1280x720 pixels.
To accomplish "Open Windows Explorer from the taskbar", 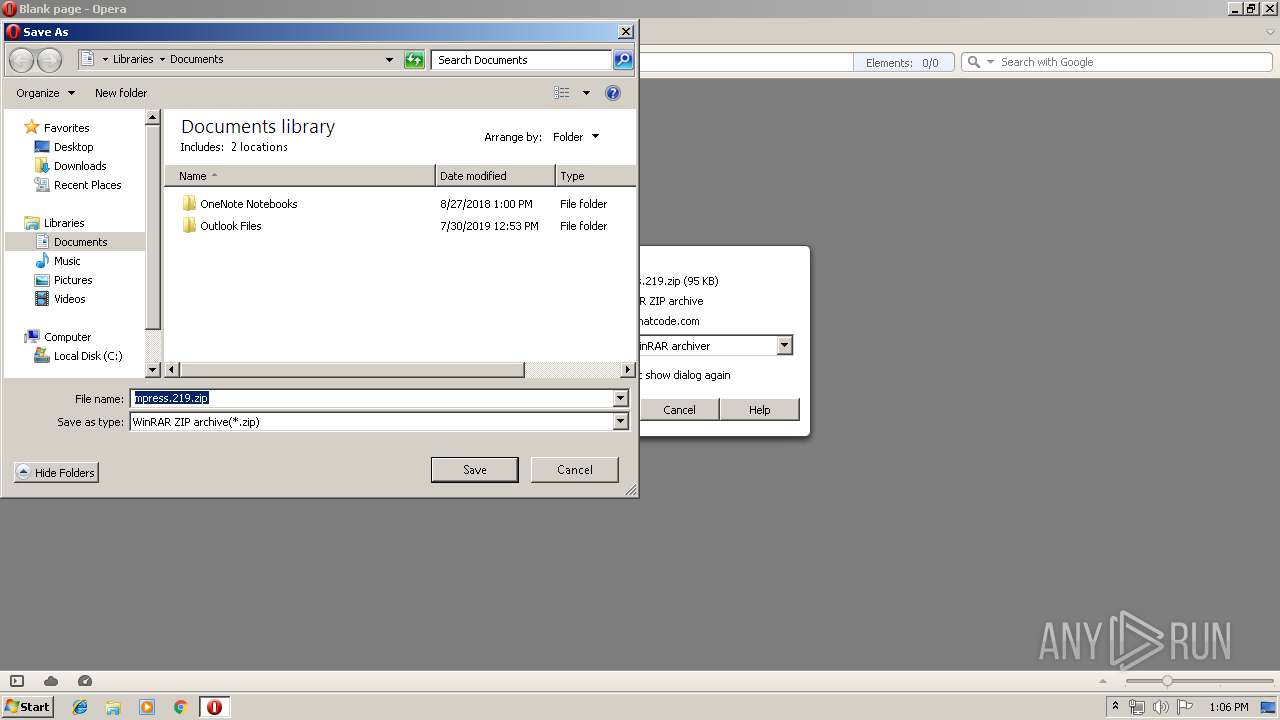I will [x=113, y=707].
